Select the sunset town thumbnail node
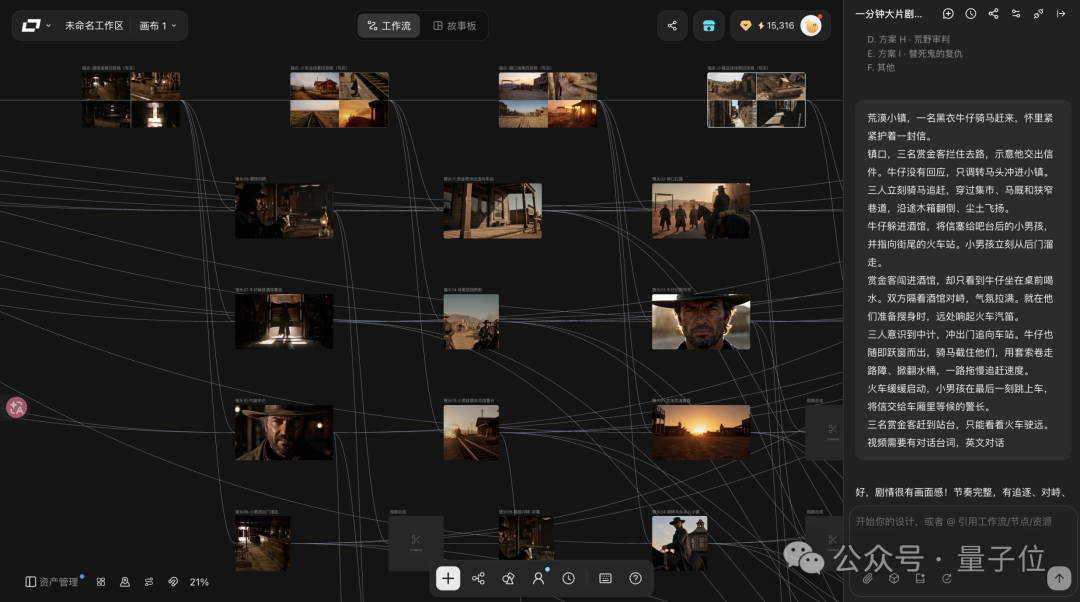 pos(701,433)
